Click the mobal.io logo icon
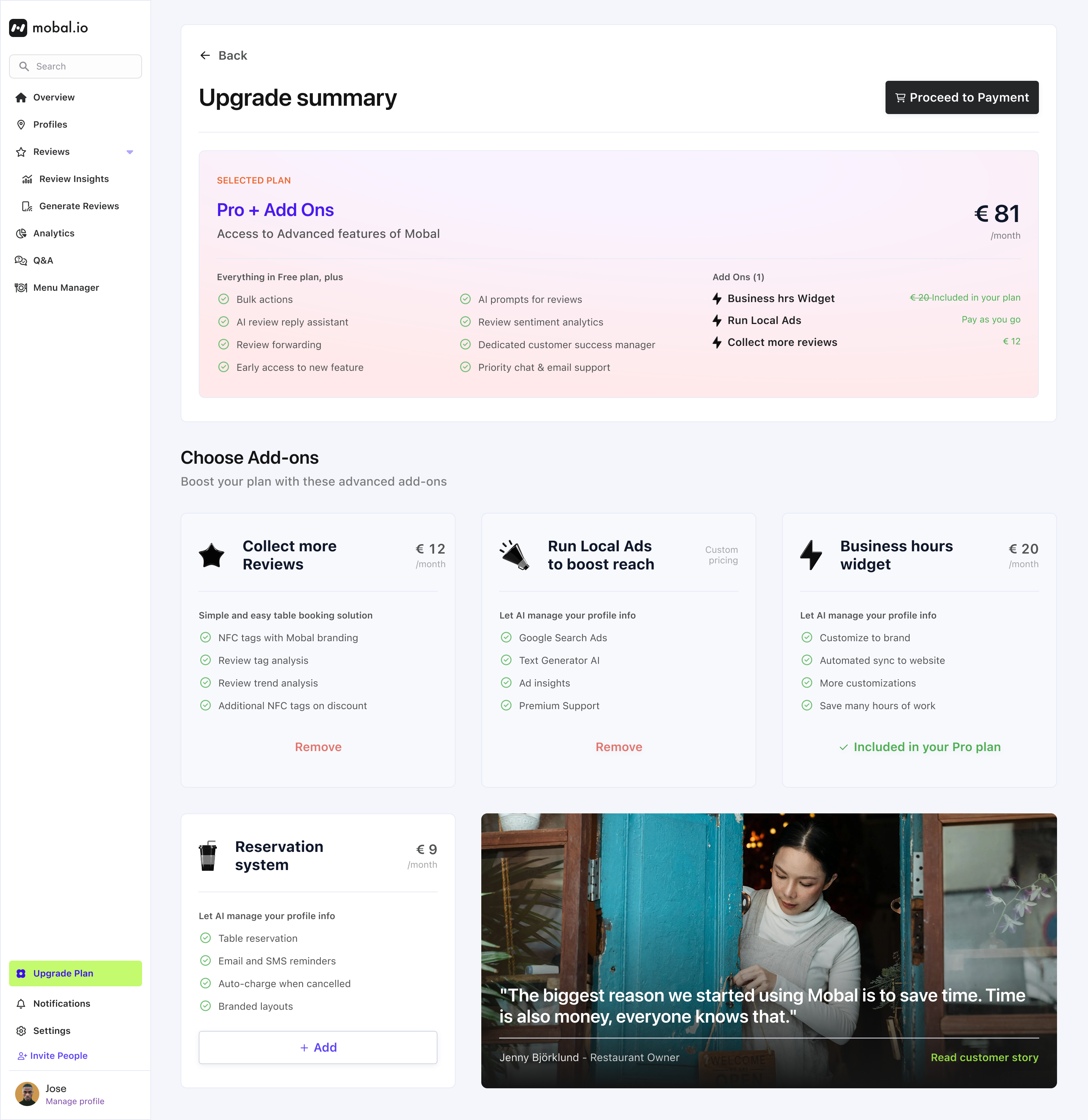 [x=18, y=28]
